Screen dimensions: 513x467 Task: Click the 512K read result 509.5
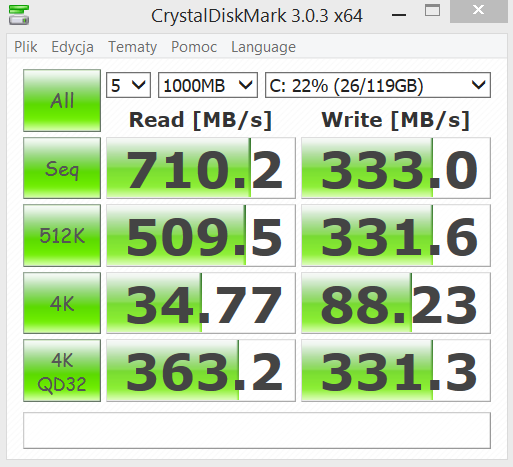point(201,235)
